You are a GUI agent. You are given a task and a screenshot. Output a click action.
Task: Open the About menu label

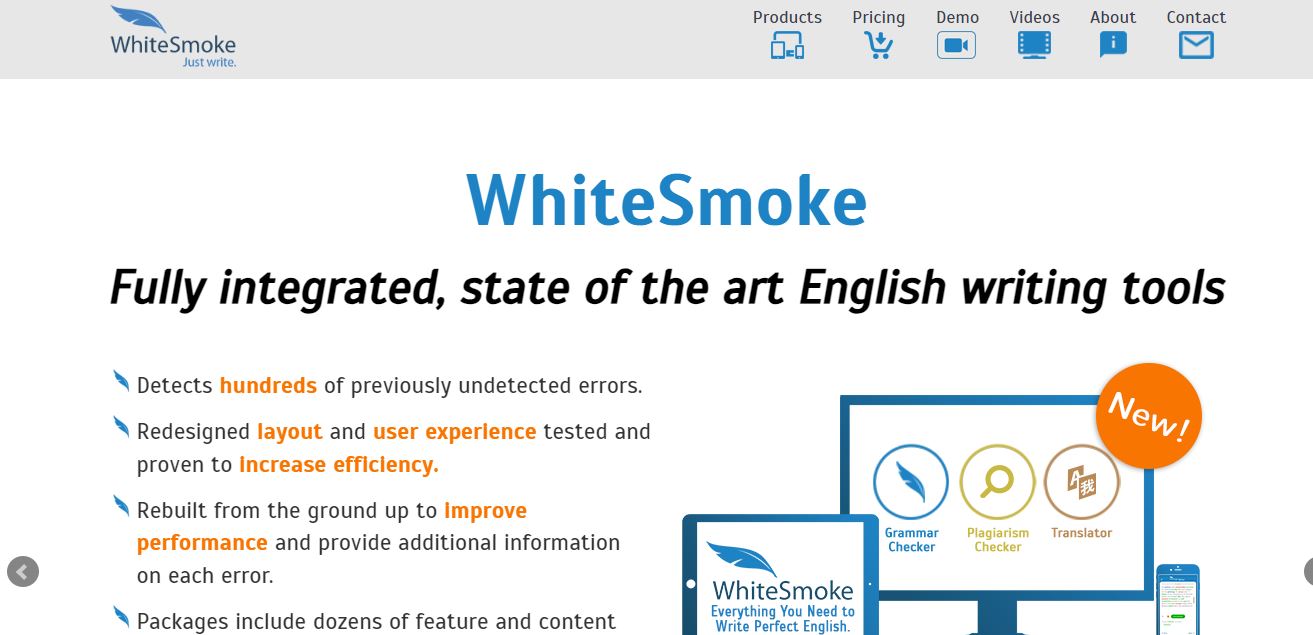1113,17
